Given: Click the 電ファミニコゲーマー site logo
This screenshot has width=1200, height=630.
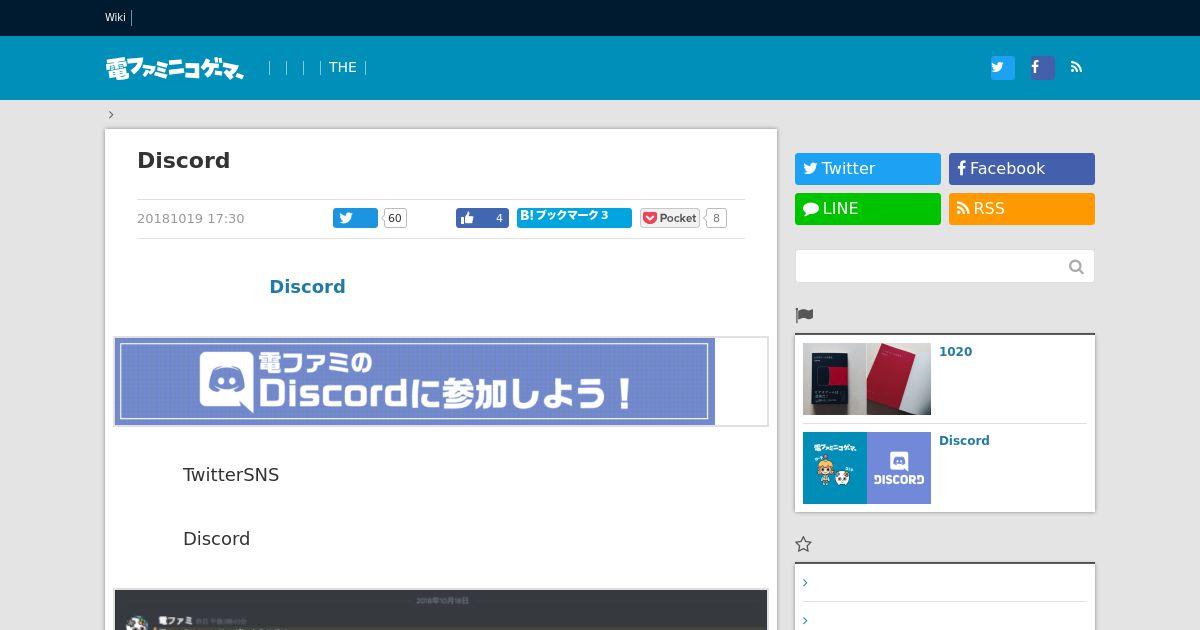Looking at the screenshot, I should coord(175,68).
